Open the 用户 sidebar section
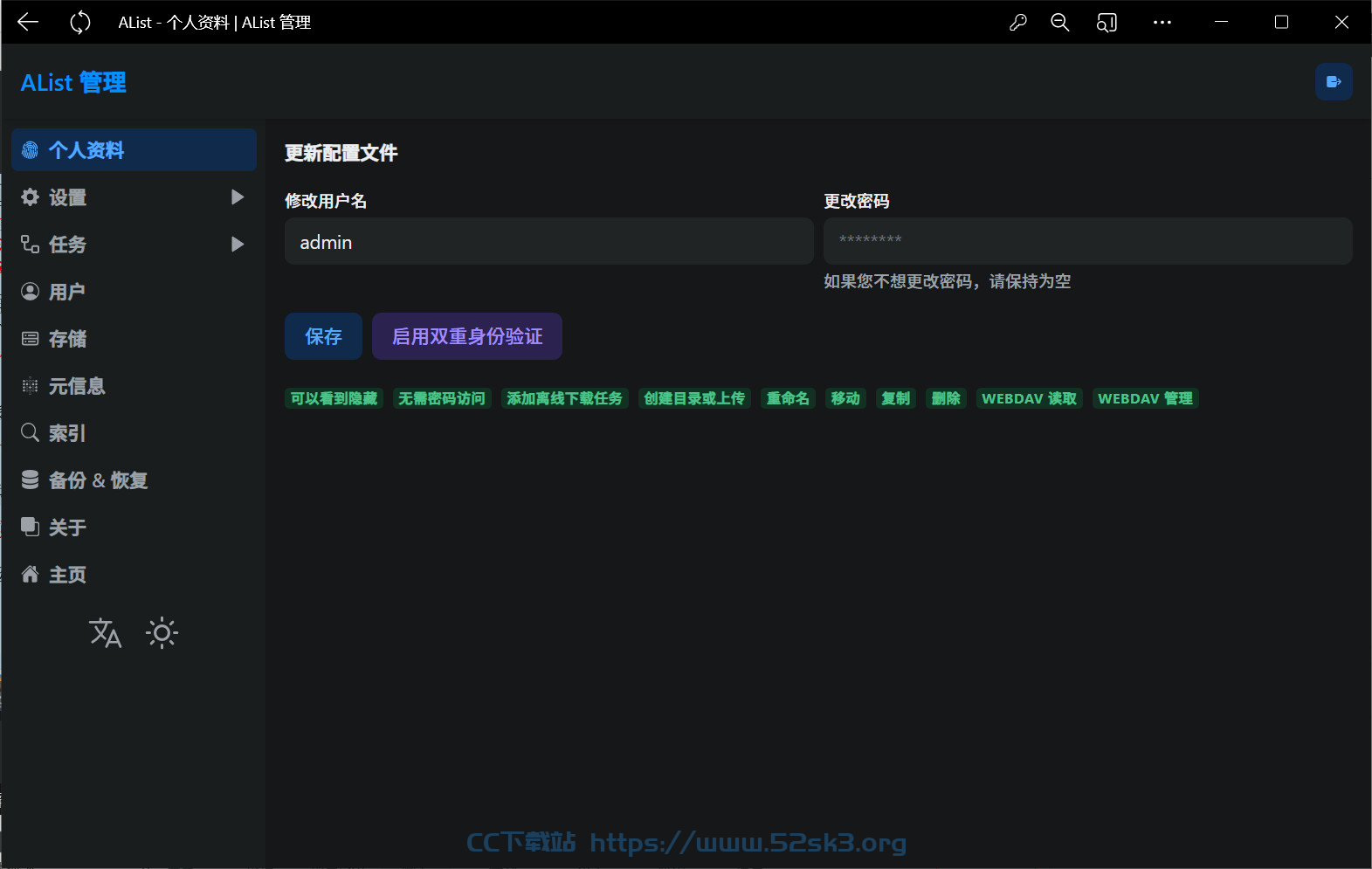The height and width of the screenshot is (869, 1372). 134,292
